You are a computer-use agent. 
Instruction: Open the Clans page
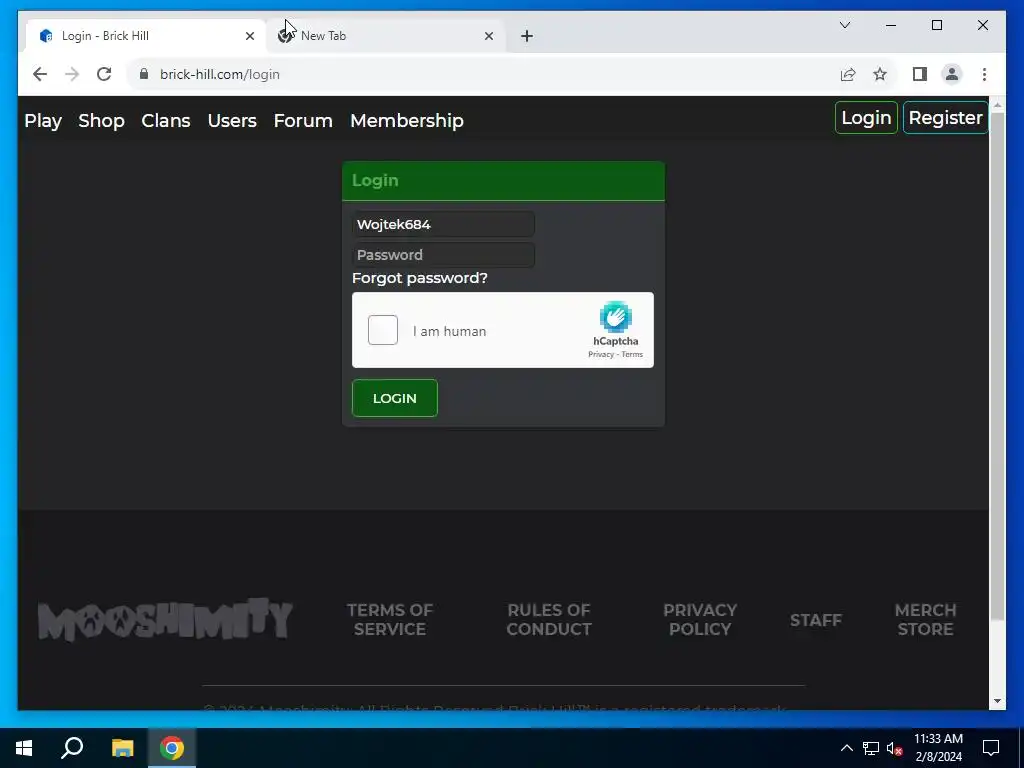166,121
